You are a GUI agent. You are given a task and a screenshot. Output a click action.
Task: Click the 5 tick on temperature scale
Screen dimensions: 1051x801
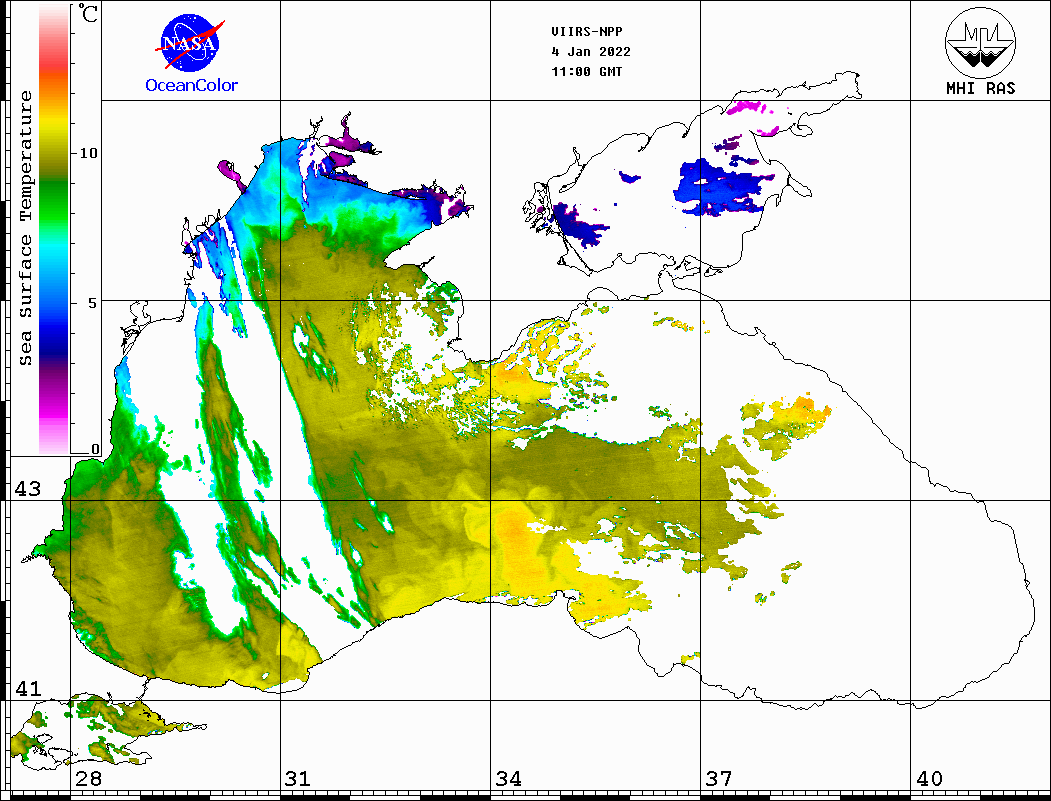[93, 303]
